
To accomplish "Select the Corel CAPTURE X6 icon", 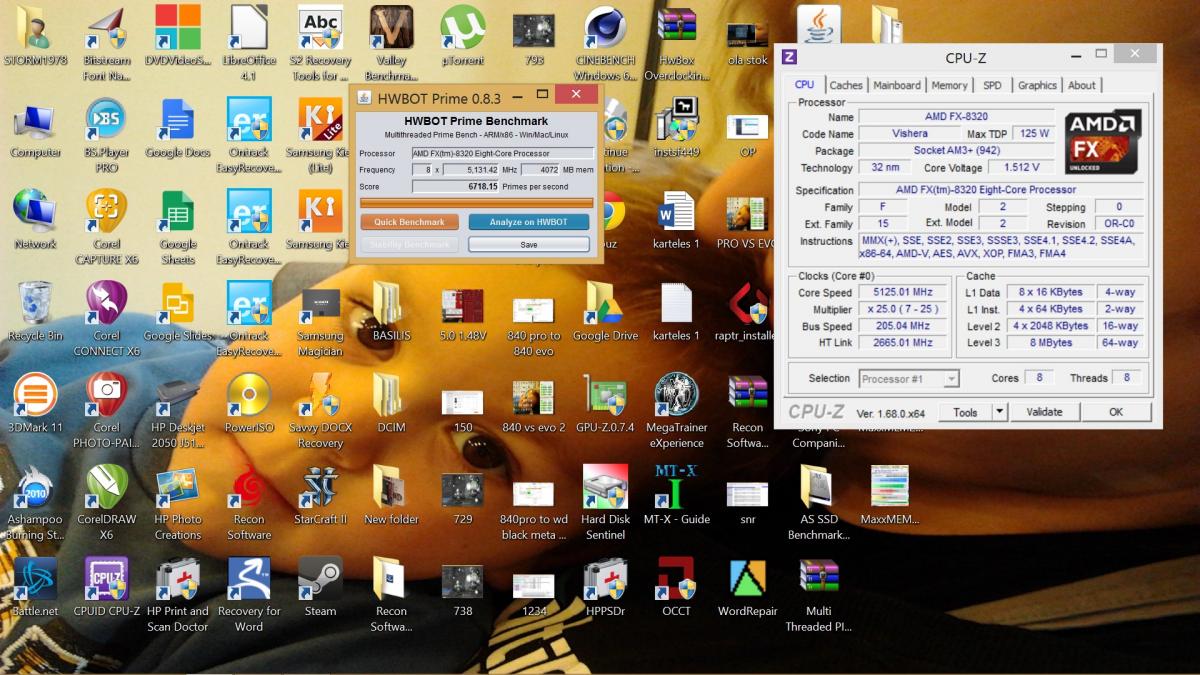I will [106, 212].
